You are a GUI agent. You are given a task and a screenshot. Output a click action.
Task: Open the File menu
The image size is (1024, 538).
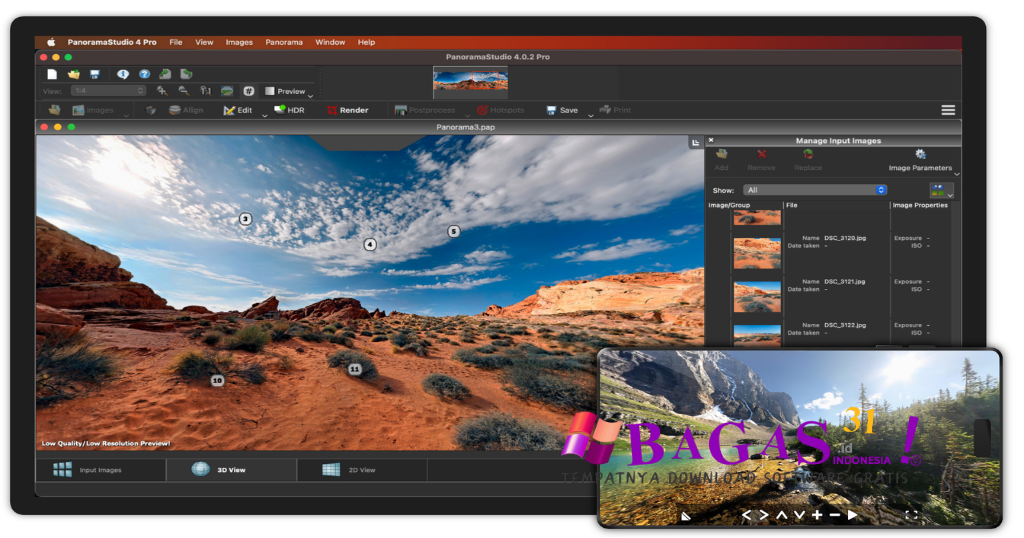[176, 42]
